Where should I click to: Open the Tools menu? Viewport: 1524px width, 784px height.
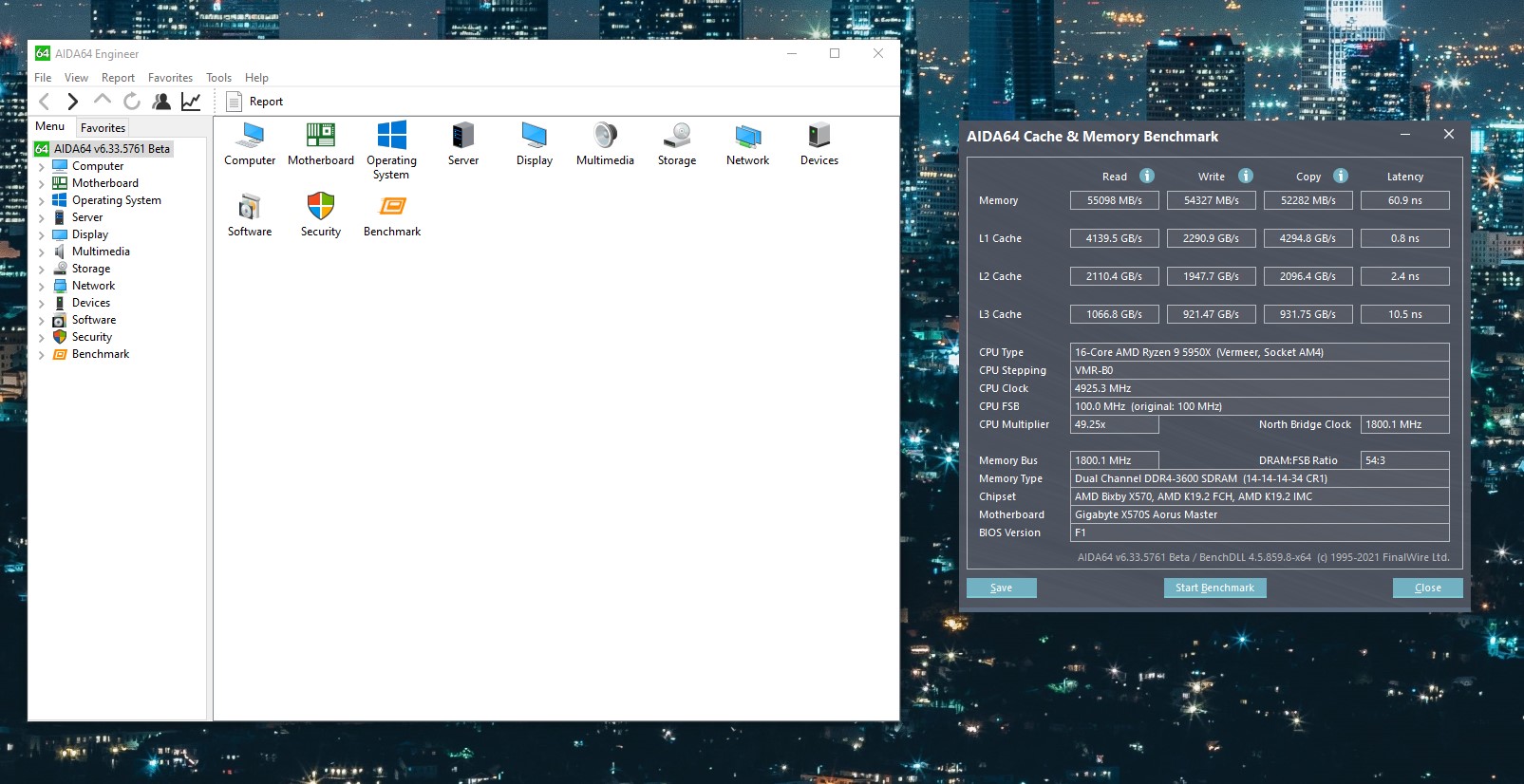pyautogui.click(x=218, y=78)
